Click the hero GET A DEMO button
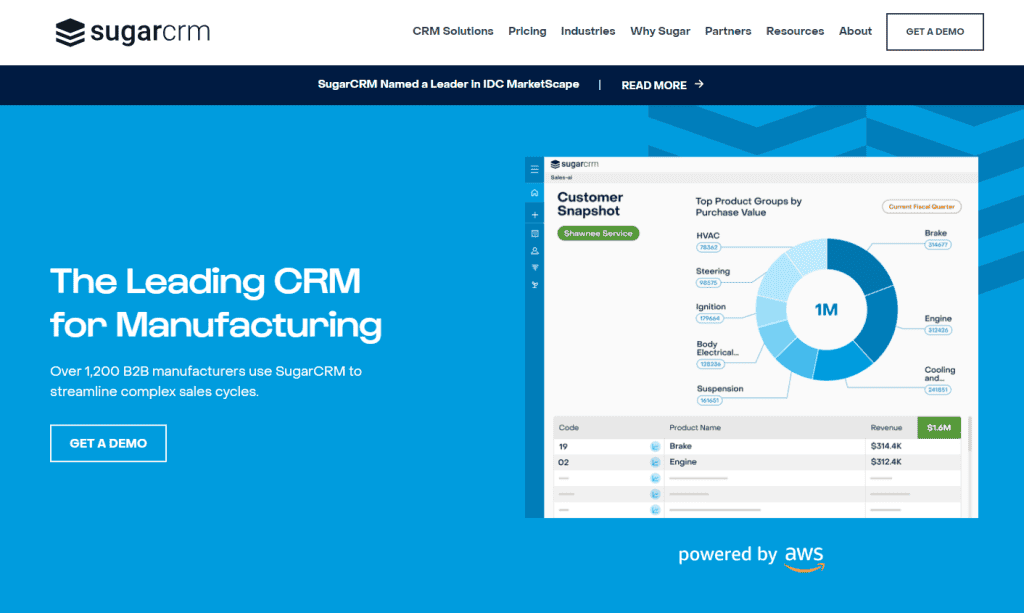 coord(108,443)
